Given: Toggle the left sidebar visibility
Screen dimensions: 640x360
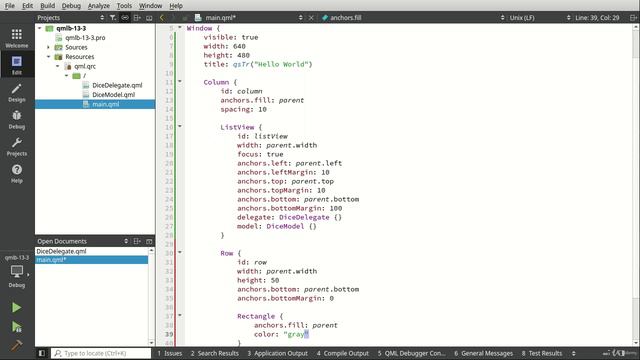Looking at the screenshot, I should point(42,353).
